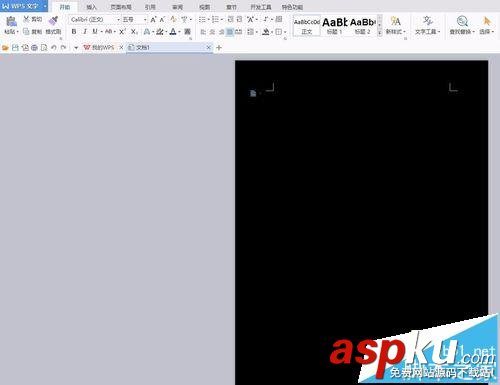Switch to the Developer Tools tab
Viewport: 500px width, 385px height.
[x=260, y=7]
